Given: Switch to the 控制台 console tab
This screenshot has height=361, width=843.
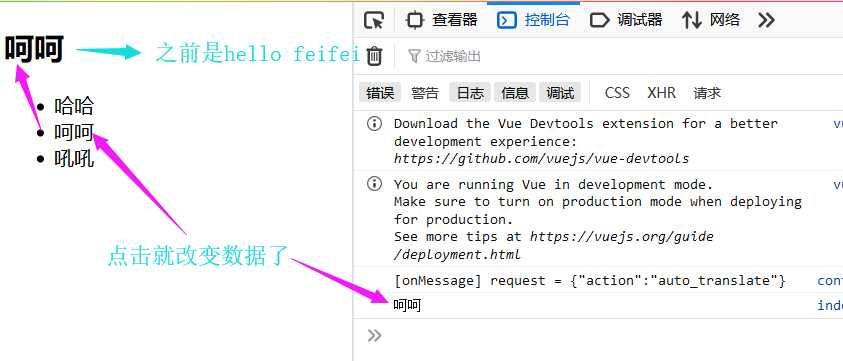Looking at the screenshot, I should (x=533, y=20).
